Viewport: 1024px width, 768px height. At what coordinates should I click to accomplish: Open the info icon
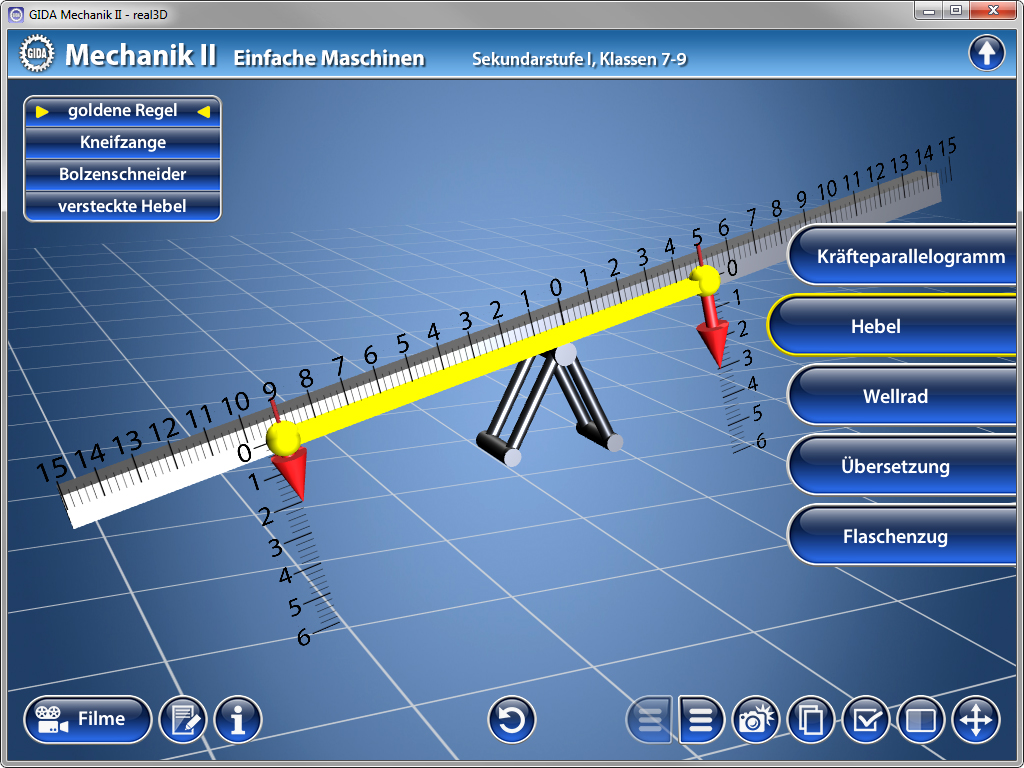click(x=238, y=719)
